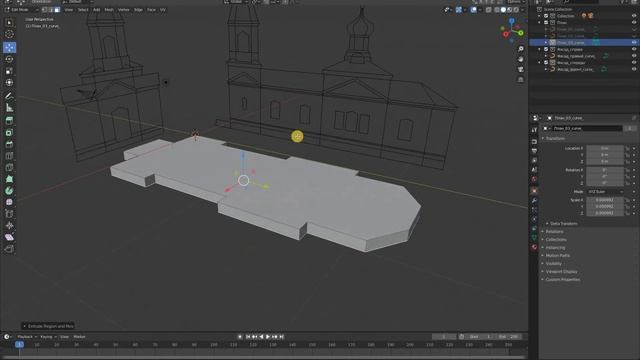Select the Inset Faces tool
640x360 pixels.
pyautogui.click(x=9, y=133)
